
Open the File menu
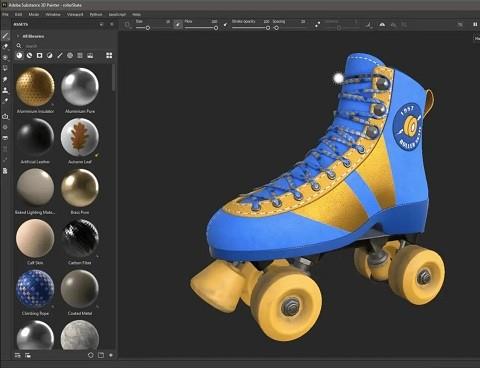[5, 14]
